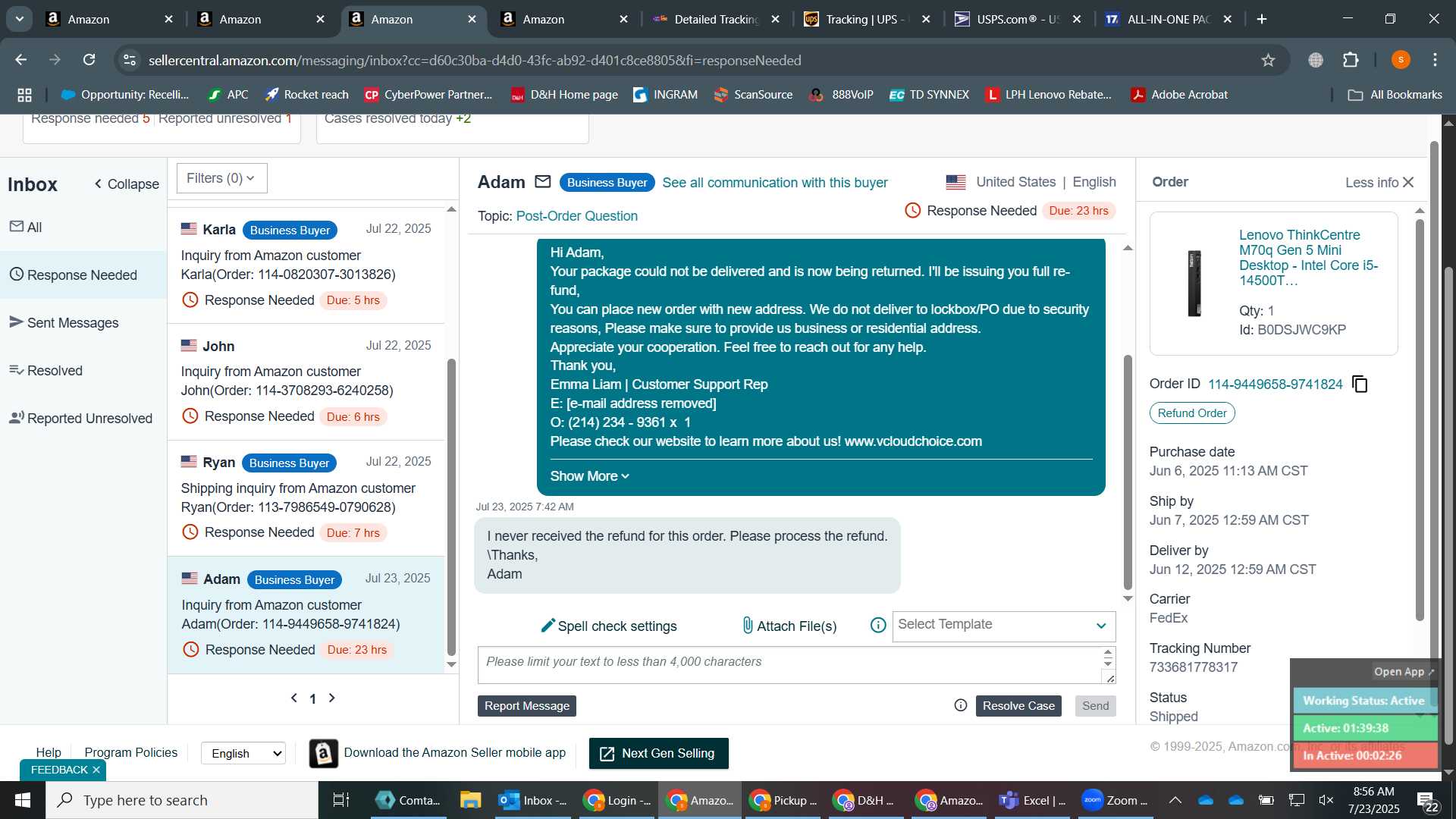The image size is (1456, 819).
Task: Copy the Order ID with the copy icon
Action: point(1360,384)
